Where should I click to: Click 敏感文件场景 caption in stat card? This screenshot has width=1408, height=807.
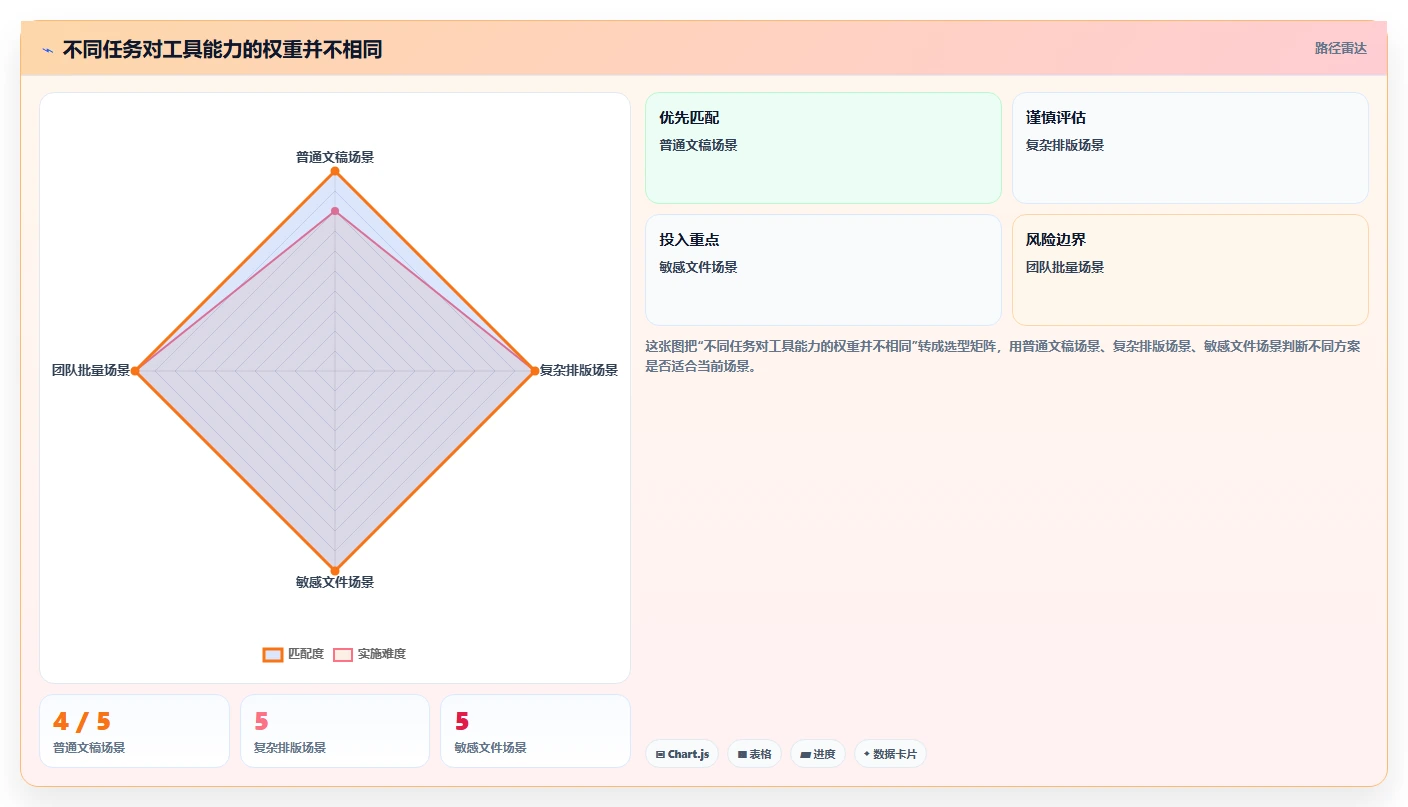tap(490, 748)
